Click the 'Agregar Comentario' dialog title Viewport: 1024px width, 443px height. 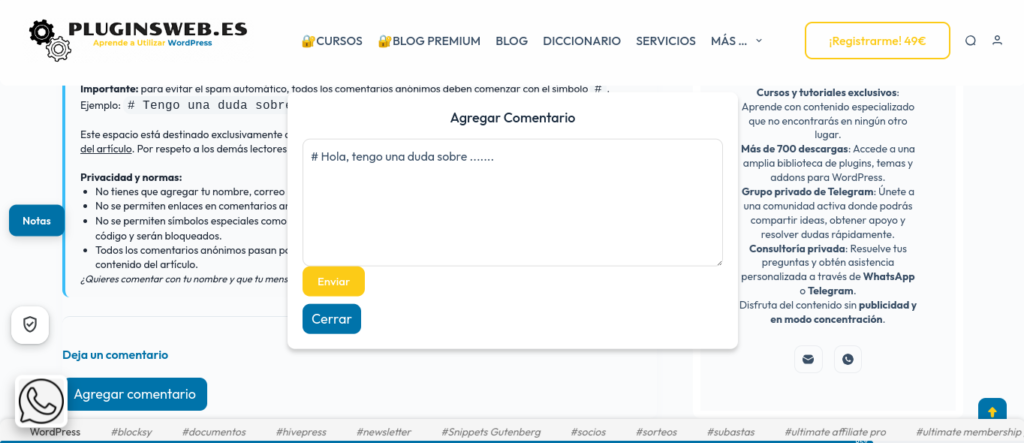pyautogui.click(x=513, y=118)
